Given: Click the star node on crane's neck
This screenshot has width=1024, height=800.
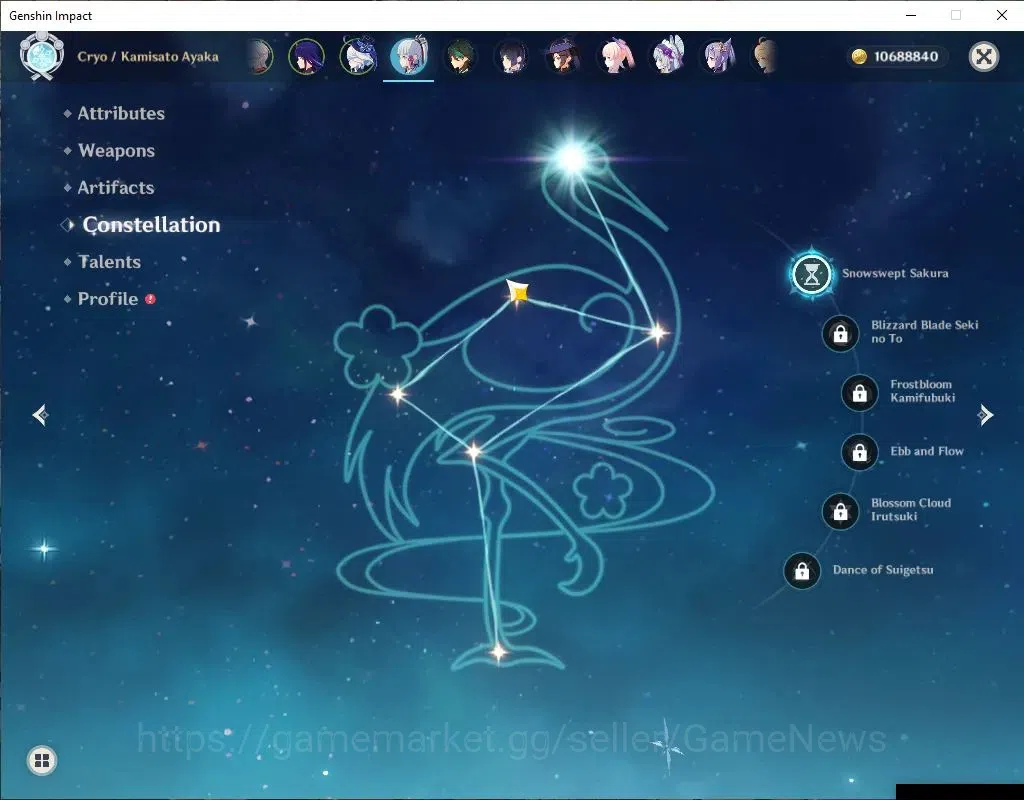Looking at the screenshot, I should coord(658,334).
